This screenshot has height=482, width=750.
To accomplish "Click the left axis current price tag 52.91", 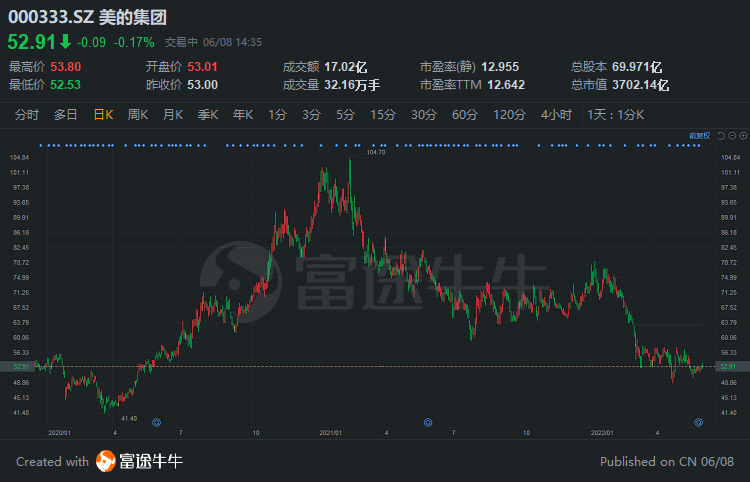I will tap(17, 366).
